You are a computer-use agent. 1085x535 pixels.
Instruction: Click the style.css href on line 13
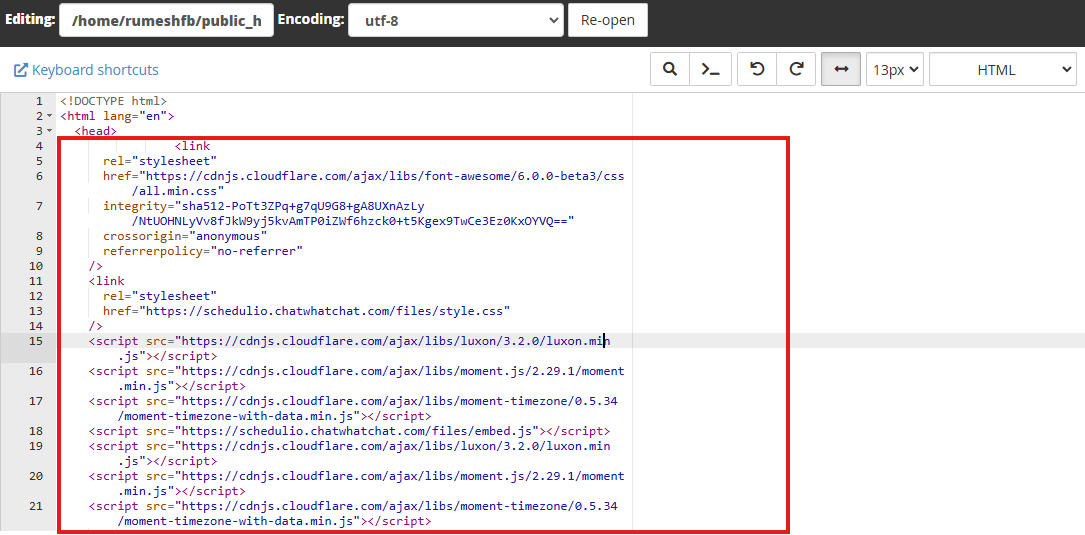tap(307, 311)
